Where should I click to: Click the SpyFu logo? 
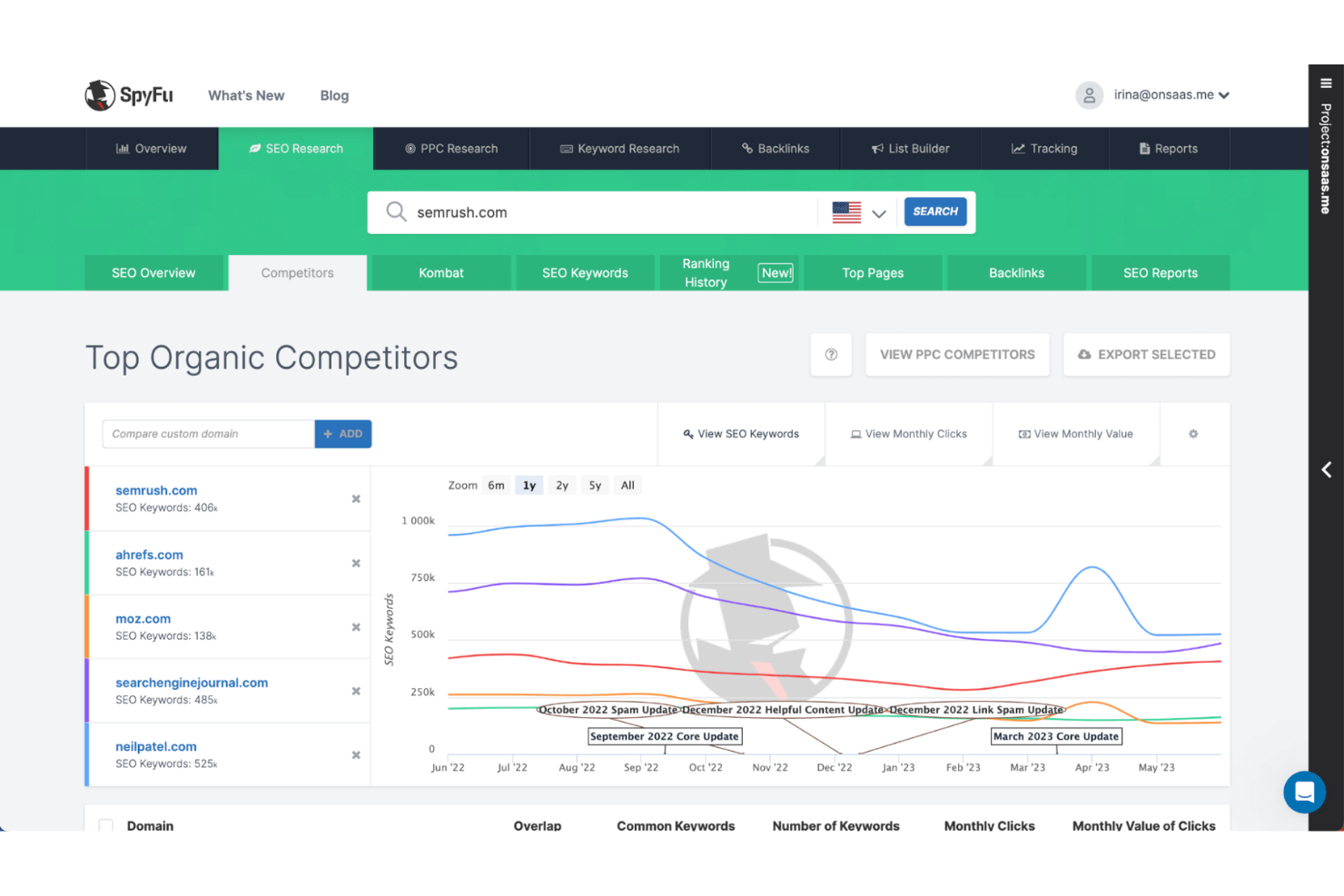128,94
